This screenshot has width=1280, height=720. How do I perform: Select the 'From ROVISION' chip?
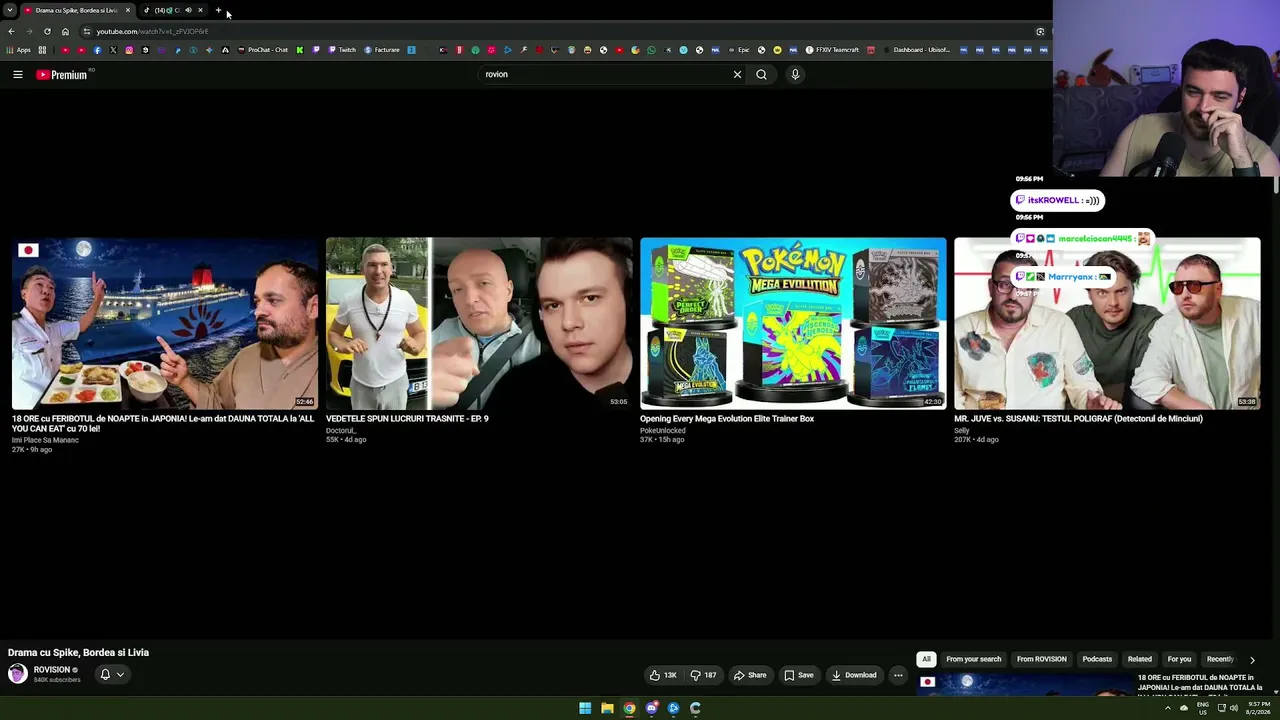1042,659
